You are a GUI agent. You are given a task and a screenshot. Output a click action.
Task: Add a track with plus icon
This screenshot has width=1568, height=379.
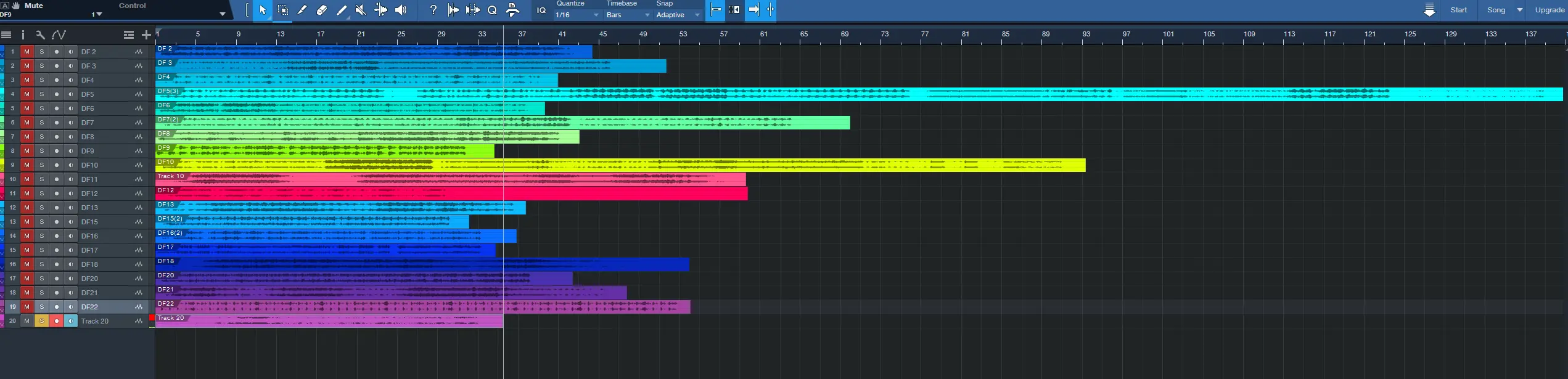pyautogui.click(x=146, y=35)
